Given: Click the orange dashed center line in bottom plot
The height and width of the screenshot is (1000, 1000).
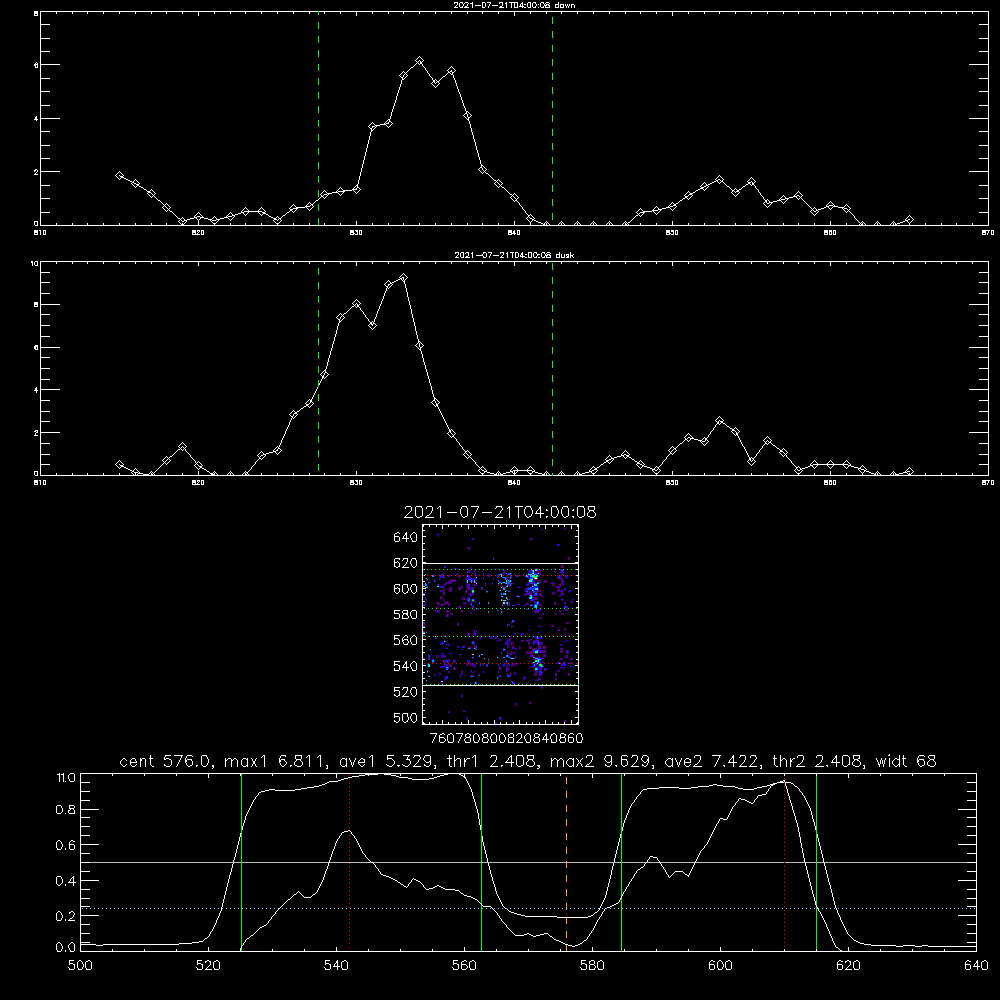Looking at the screenshot, I should (x=566, y=862).
